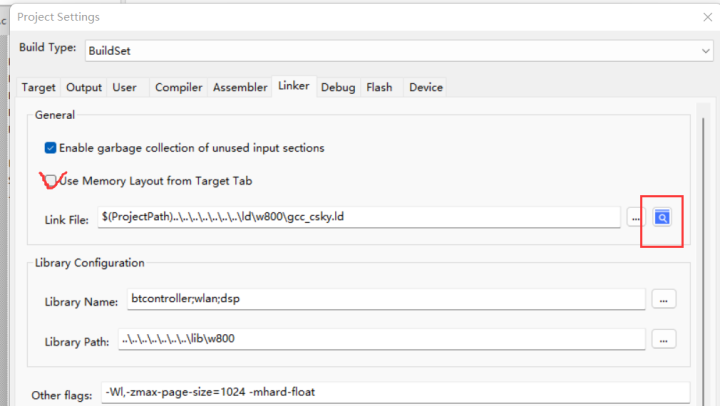
Task: Open the Device tab
Action: click(x=426, y=87)
